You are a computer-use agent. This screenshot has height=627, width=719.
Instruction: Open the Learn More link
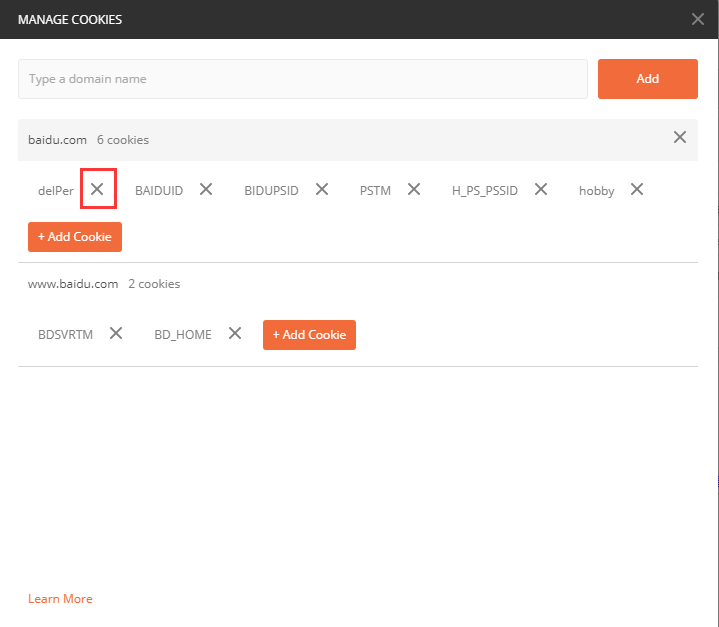point(61,599)
